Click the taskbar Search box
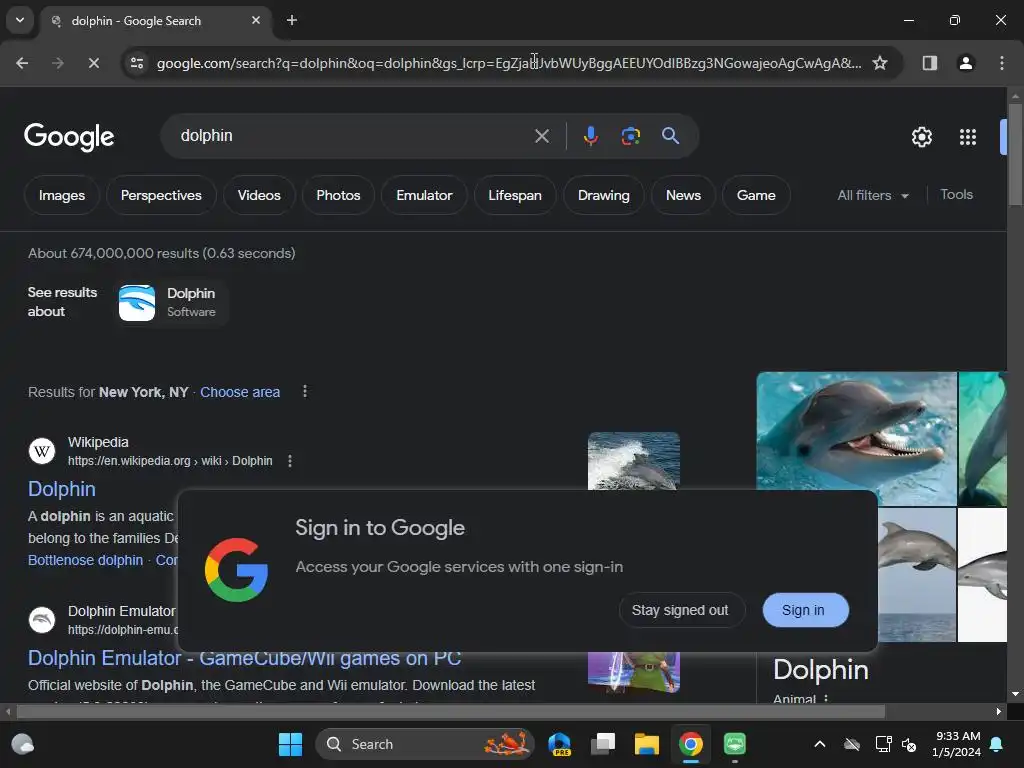The image size is (1024, 768). 425,744
